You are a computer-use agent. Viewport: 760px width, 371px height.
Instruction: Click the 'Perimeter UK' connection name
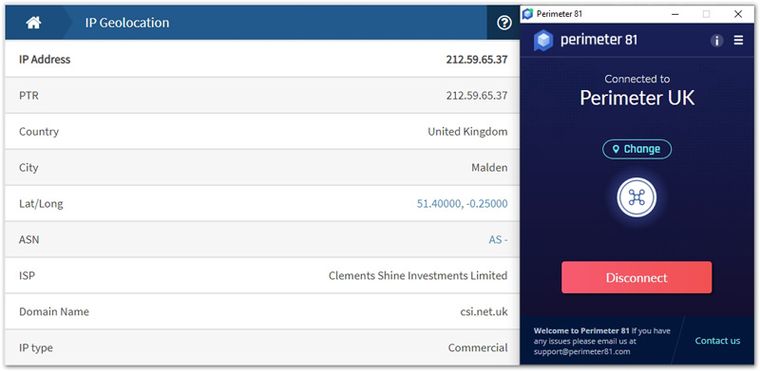point(637,98)
